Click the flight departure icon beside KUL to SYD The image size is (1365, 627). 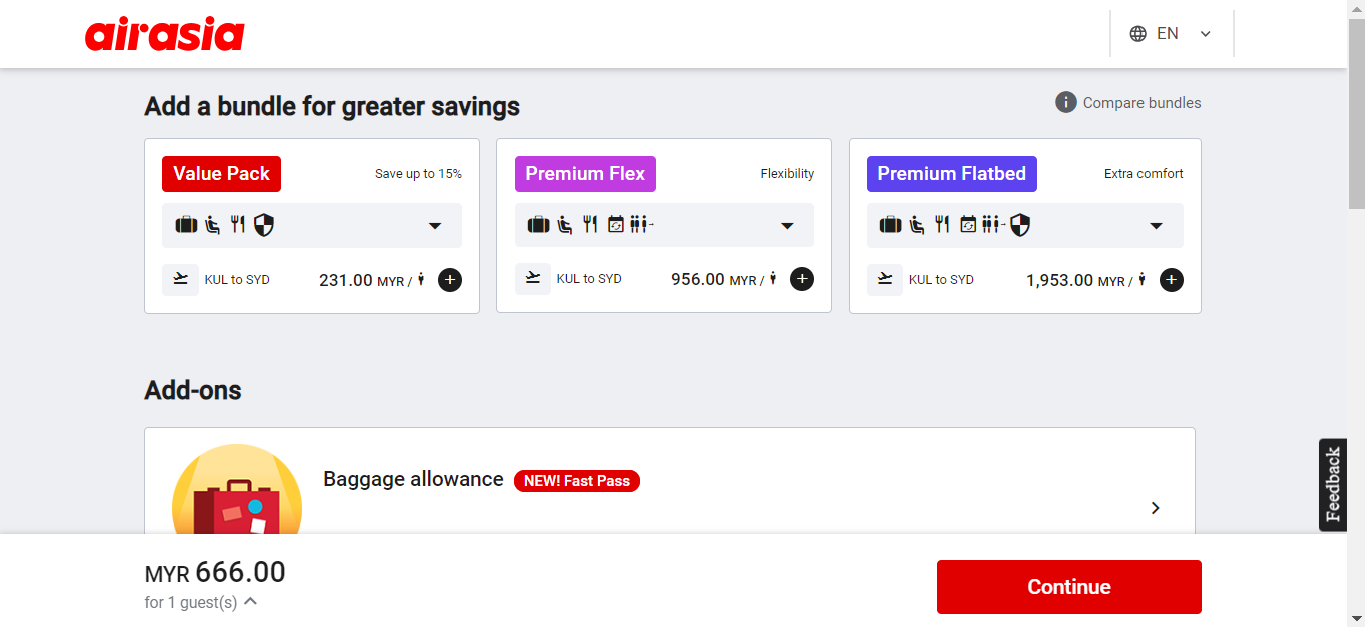[x=181, y=280]
